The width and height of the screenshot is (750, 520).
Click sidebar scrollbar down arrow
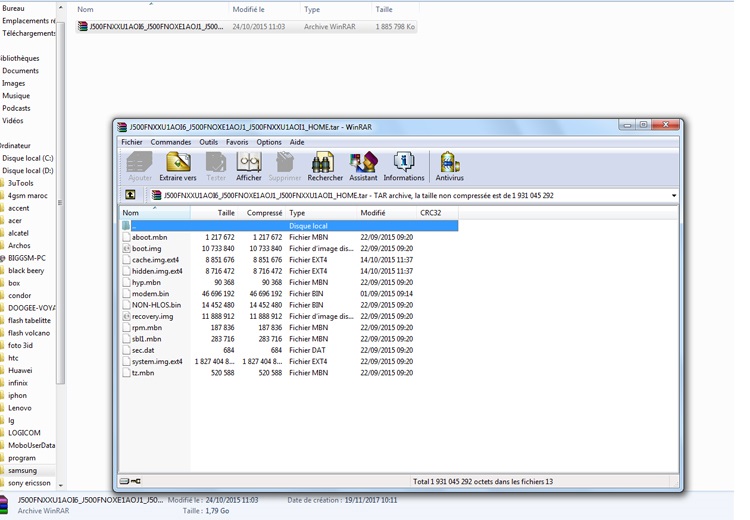(60, 485)
